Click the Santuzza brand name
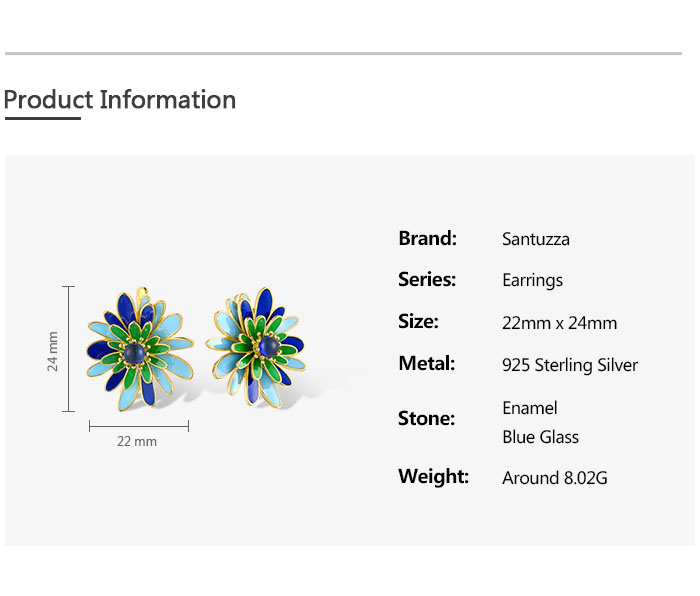700x596 pixels. click(536, 239)
